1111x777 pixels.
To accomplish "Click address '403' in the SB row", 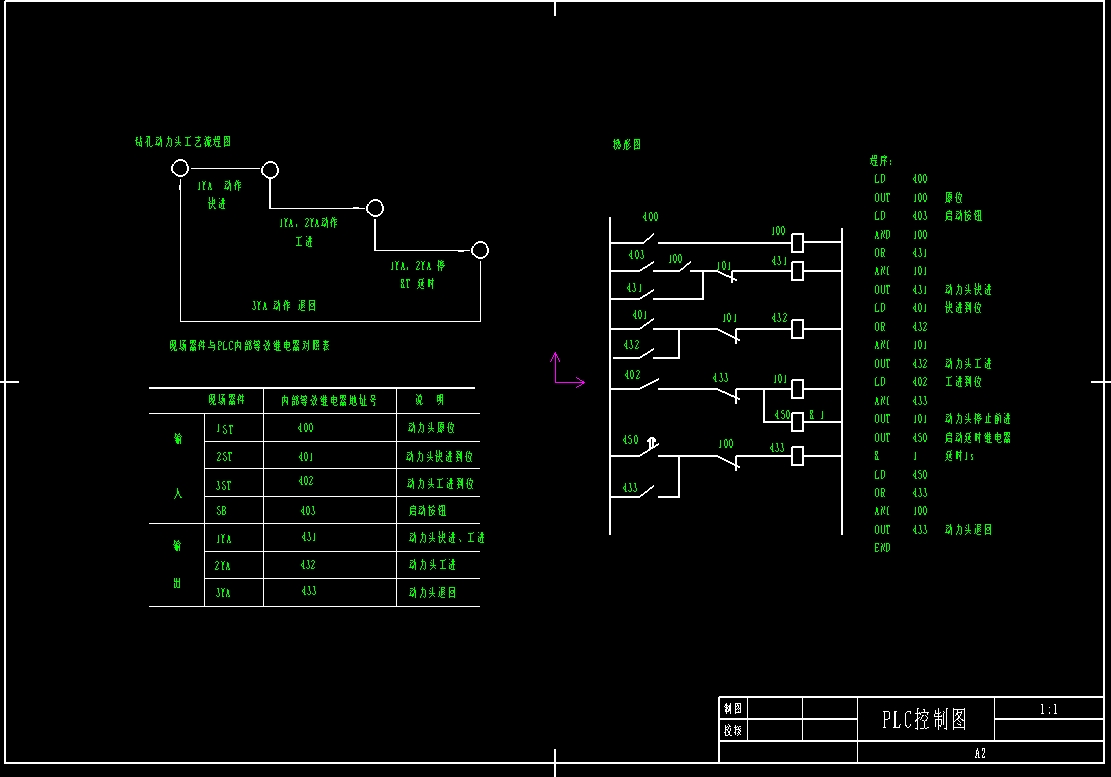I will pyautogui.click(x=308, y=511).
